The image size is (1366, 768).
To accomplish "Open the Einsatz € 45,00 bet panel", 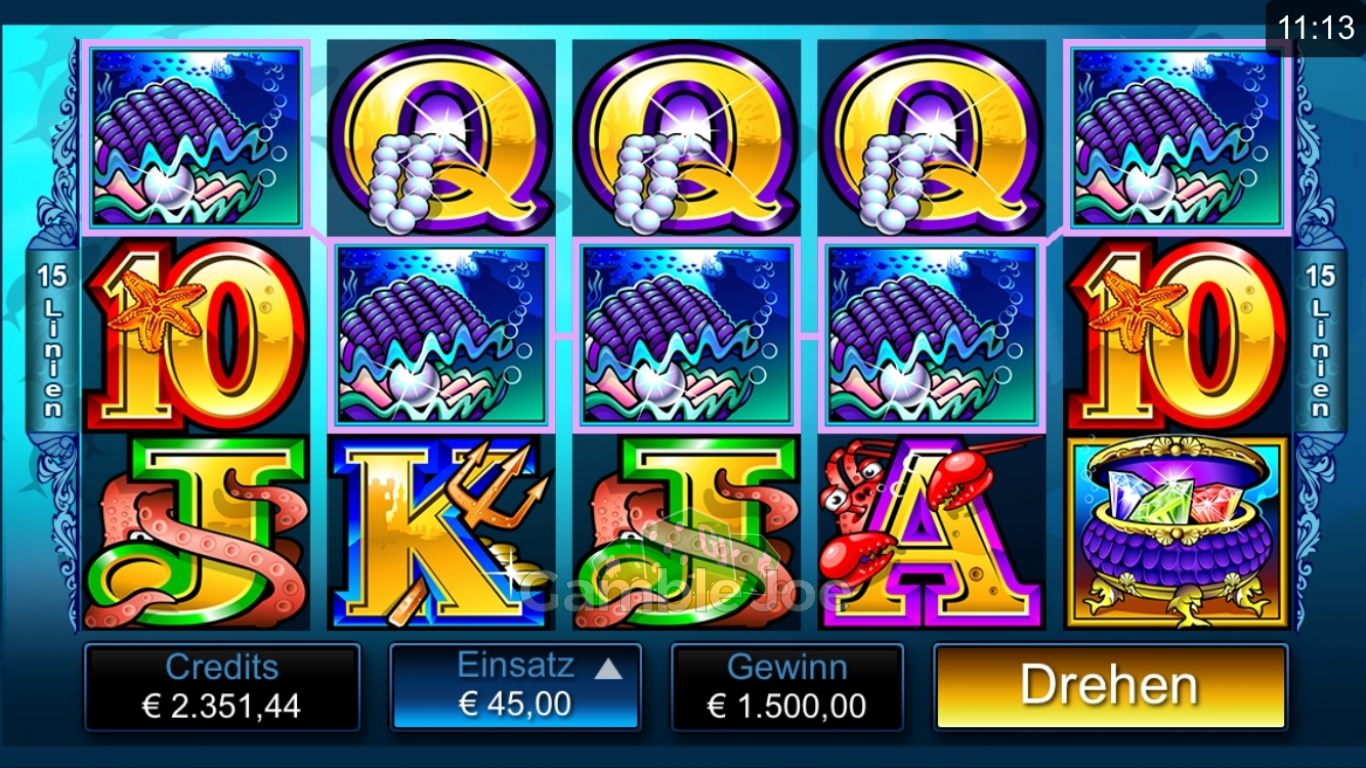I will 515,687.
